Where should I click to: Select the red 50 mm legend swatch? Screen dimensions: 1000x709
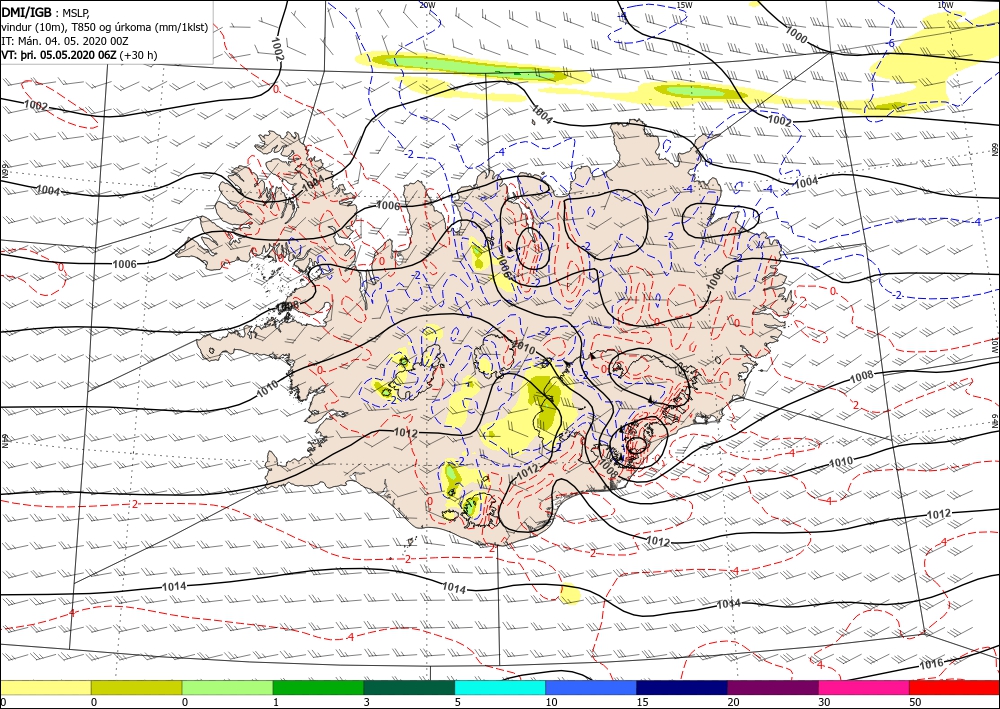(x=954, y=687)
